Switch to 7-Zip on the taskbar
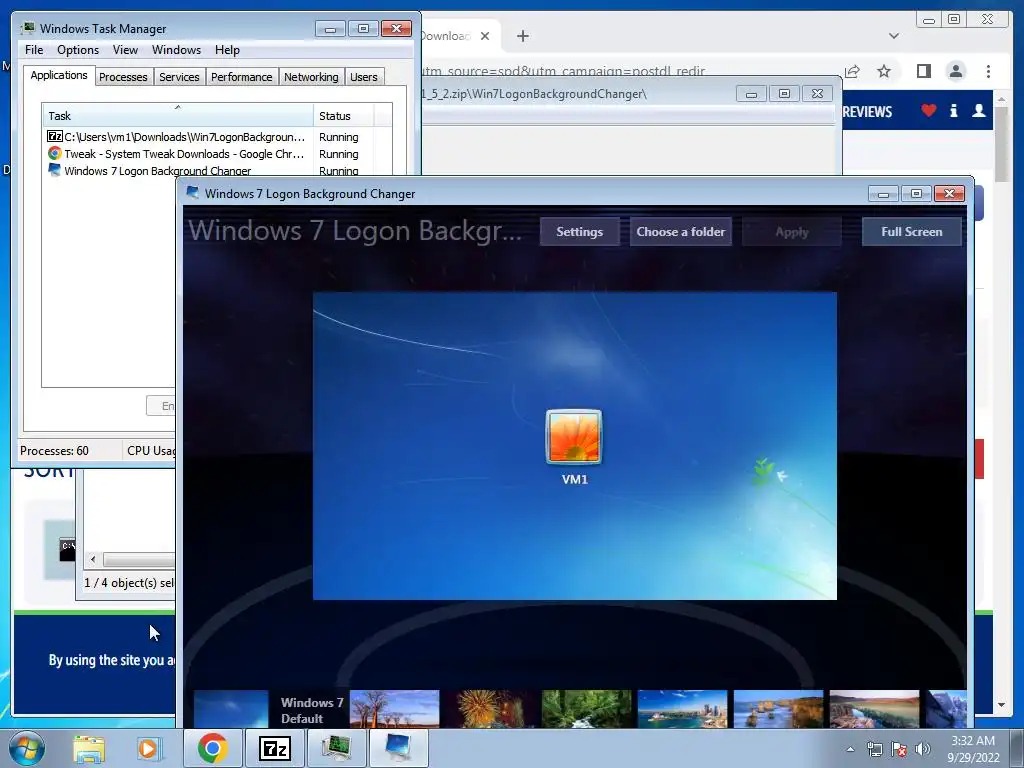This screenshot has height=768, width=1024. [x=274, y=748]
